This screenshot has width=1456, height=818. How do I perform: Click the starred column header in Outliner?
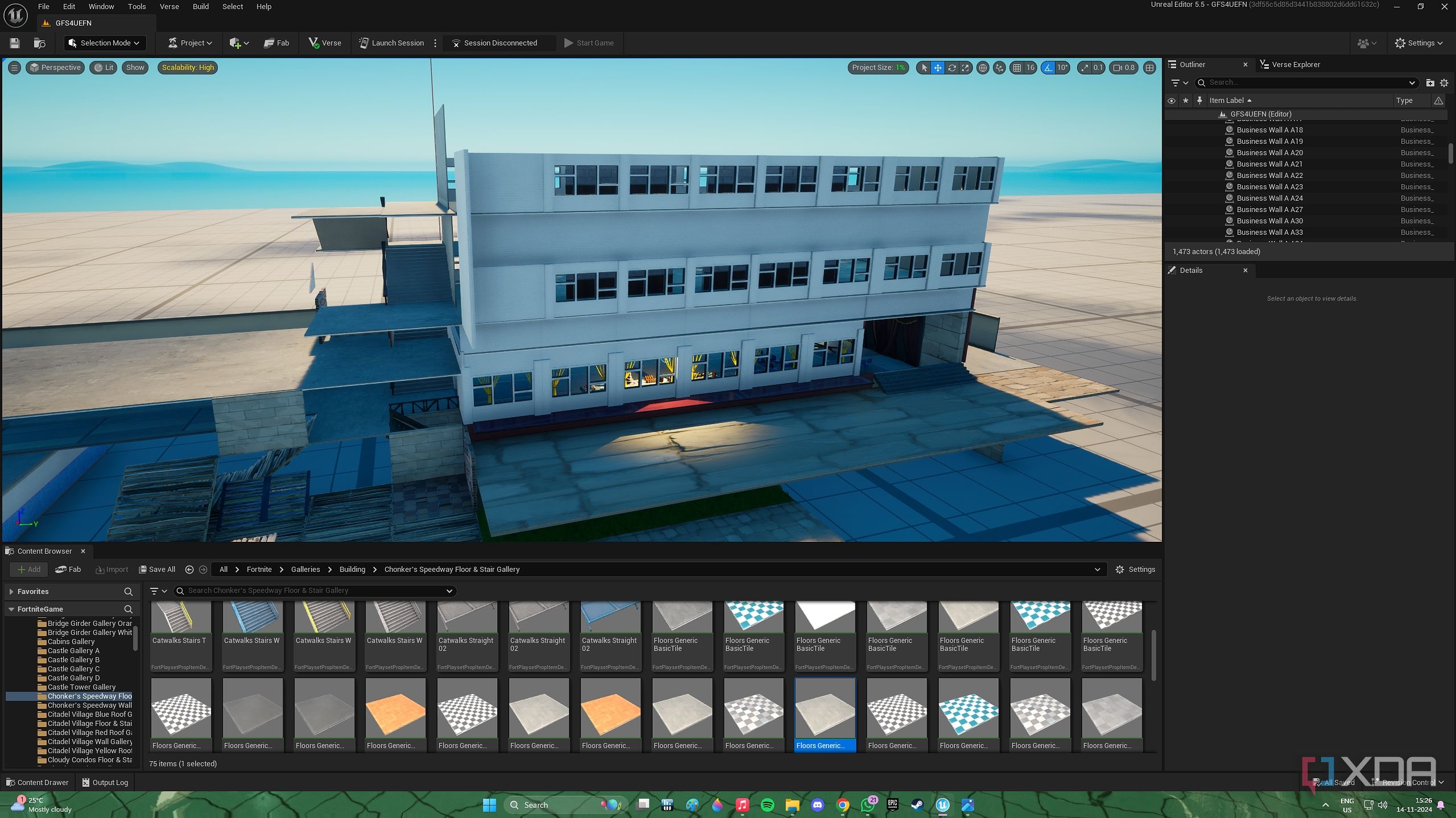(1186, 101)
